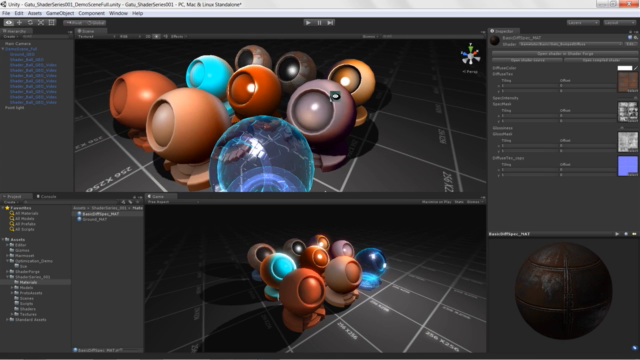Switch to the Console tab
Image resolution: width=640 pixels, height=360 pixels.
tap(46, 196)
